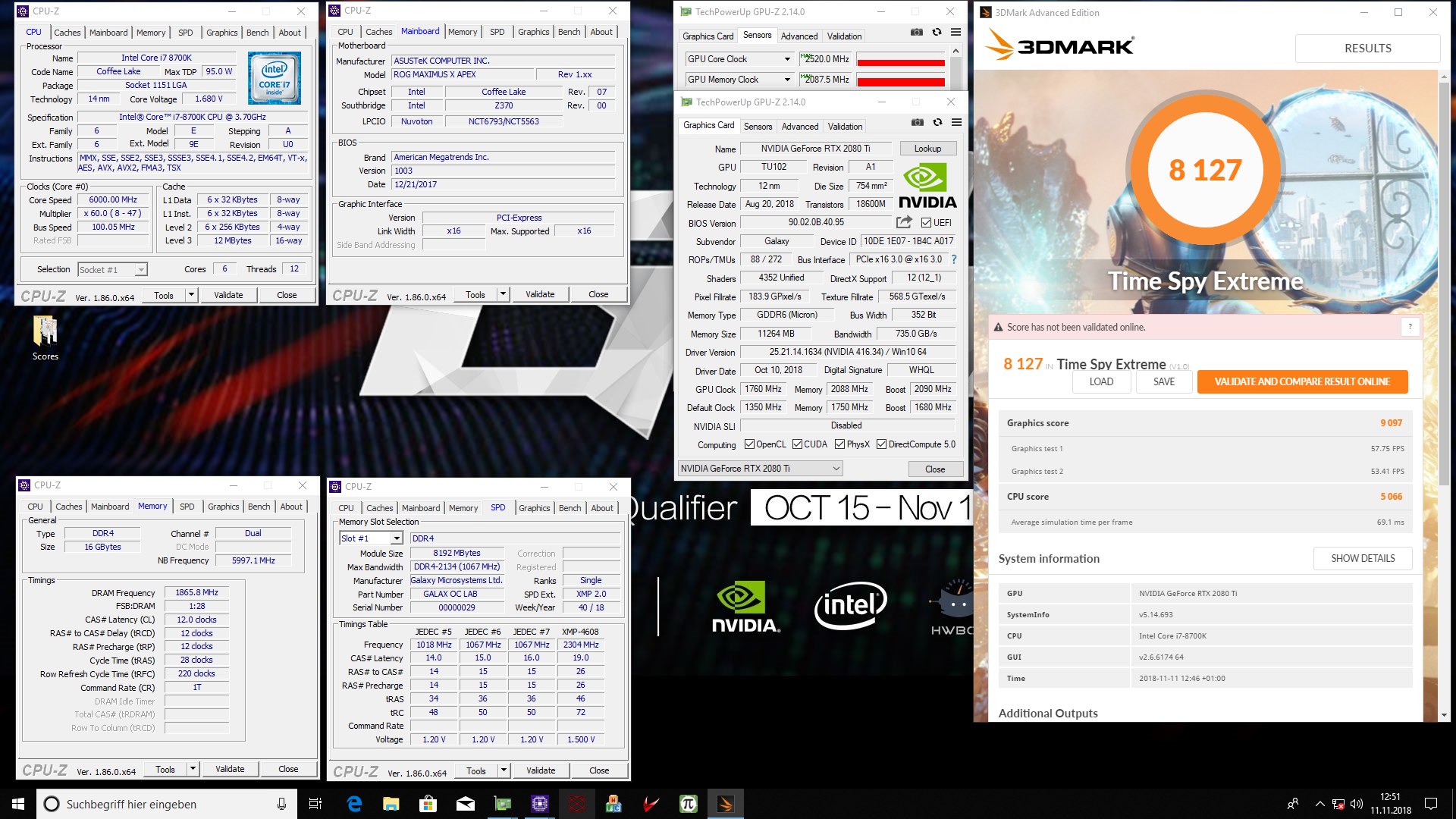Show hidden system tray icons chevron
Image resolution: width=1456 pixels, height=819 pixels.
pos(1319,804)
